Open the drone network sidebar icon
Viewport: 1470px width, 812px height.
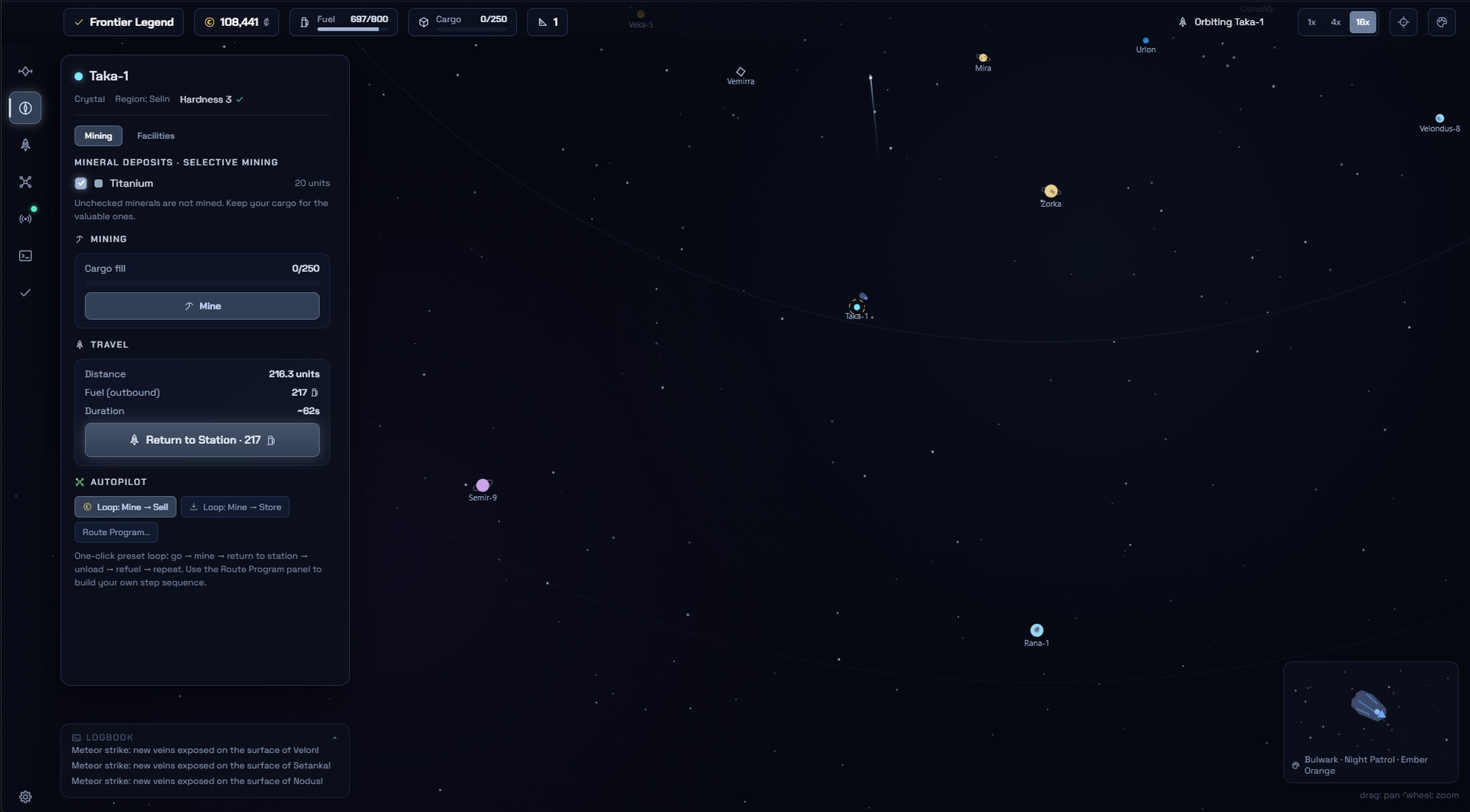pos(25,182)
